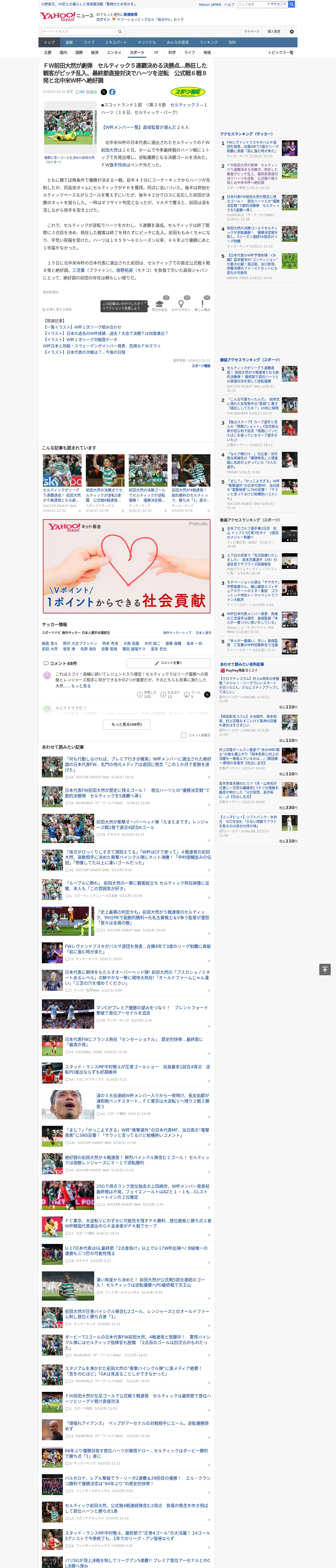Click the ログイン link
Viewport: 336px width, 1568px height.
[103, 20]
